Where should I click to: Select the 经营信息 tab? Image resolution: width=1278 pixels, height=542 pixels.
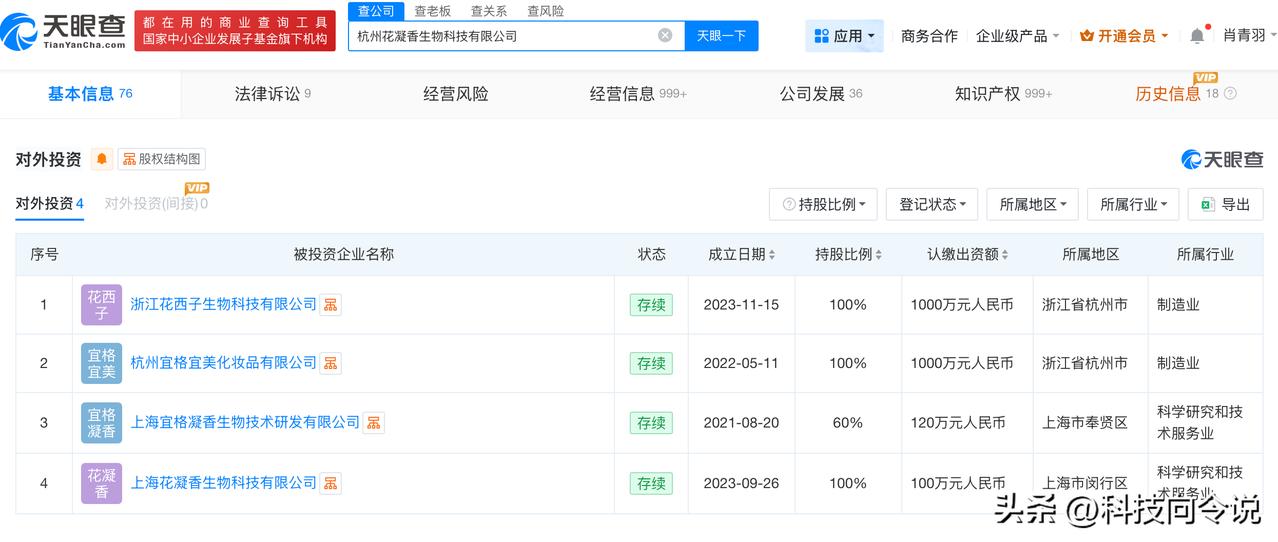(638, 94)
